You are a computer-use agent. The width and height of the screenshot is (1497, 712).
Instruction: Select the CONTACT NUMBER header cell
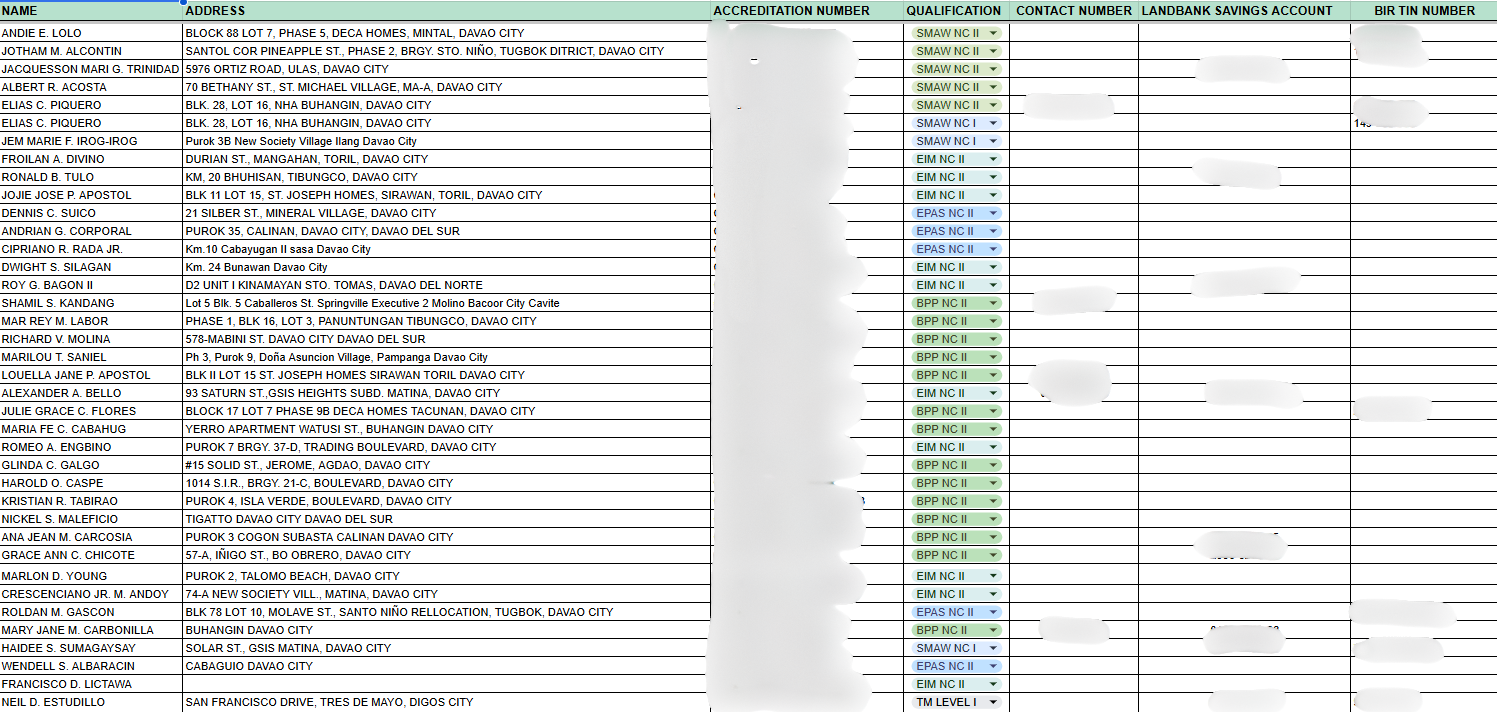coord(1073,11)
